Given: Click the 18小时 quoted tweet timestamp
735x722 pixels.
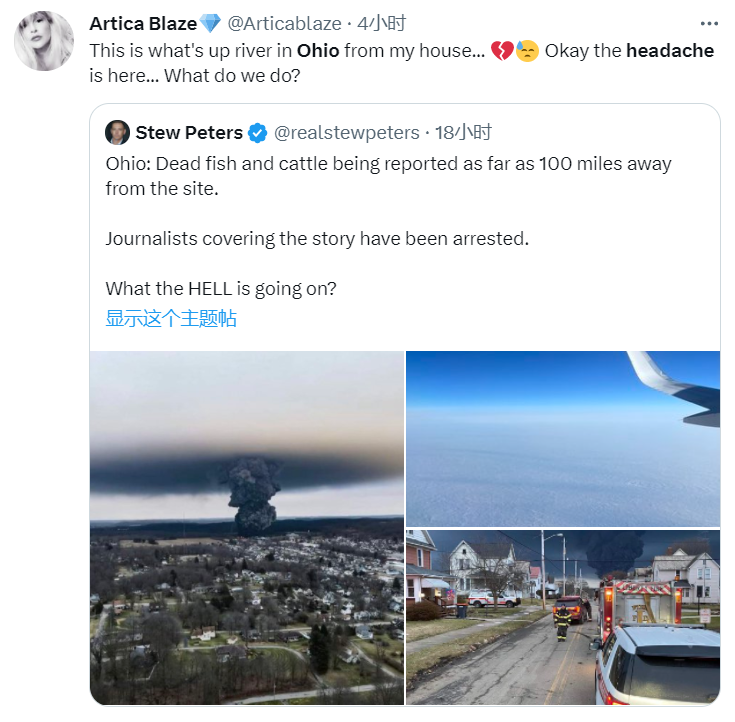Looking at the screenshot, I should pos(465,132).
